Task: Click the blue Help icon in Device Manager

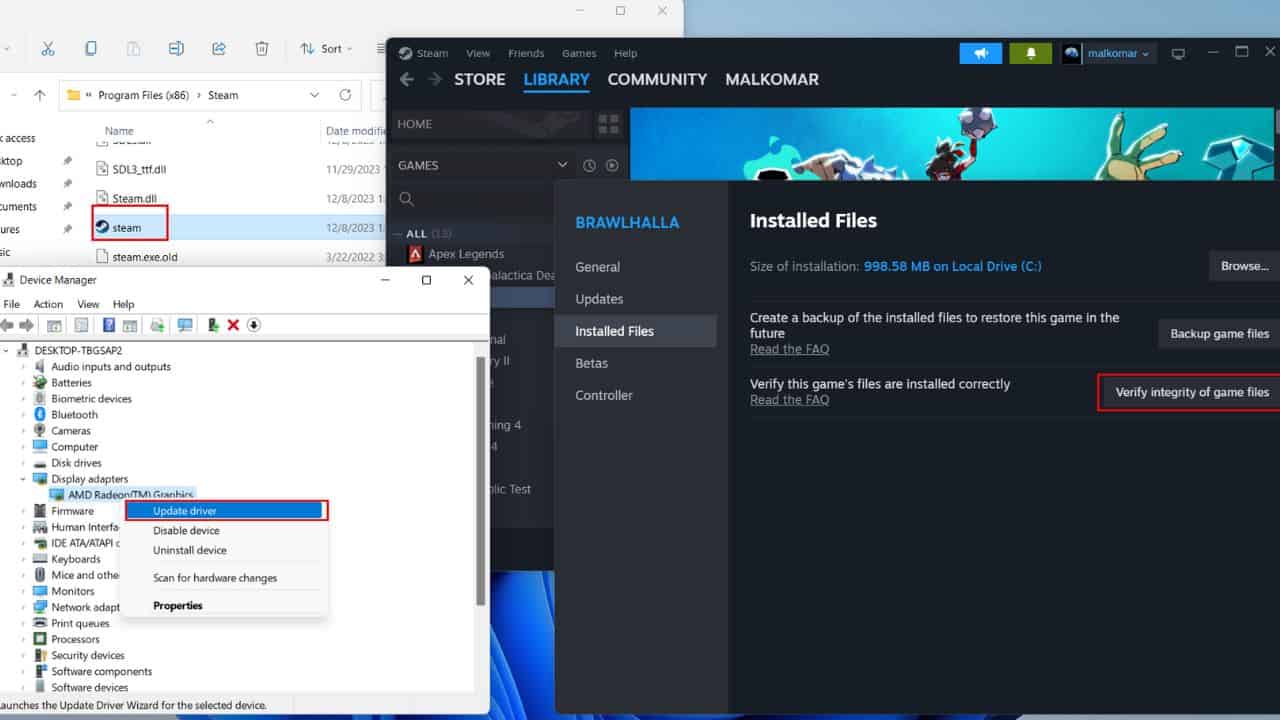Action: (x=108, y=325)
